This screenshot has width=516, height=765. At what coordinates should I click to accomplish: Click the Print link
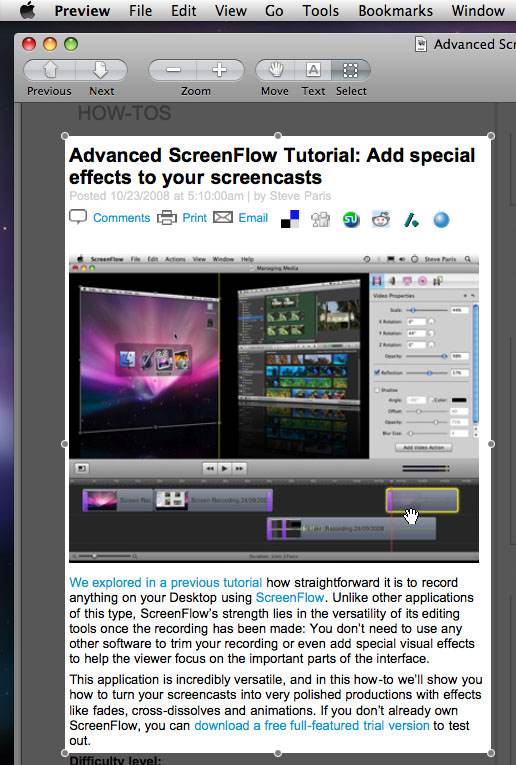click(x=195, y=218)
